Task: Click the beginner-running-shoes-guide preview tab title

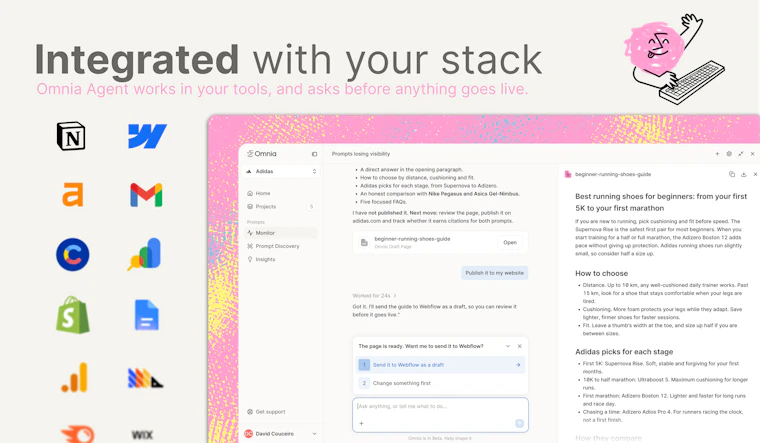Action: tap(613, 174)
